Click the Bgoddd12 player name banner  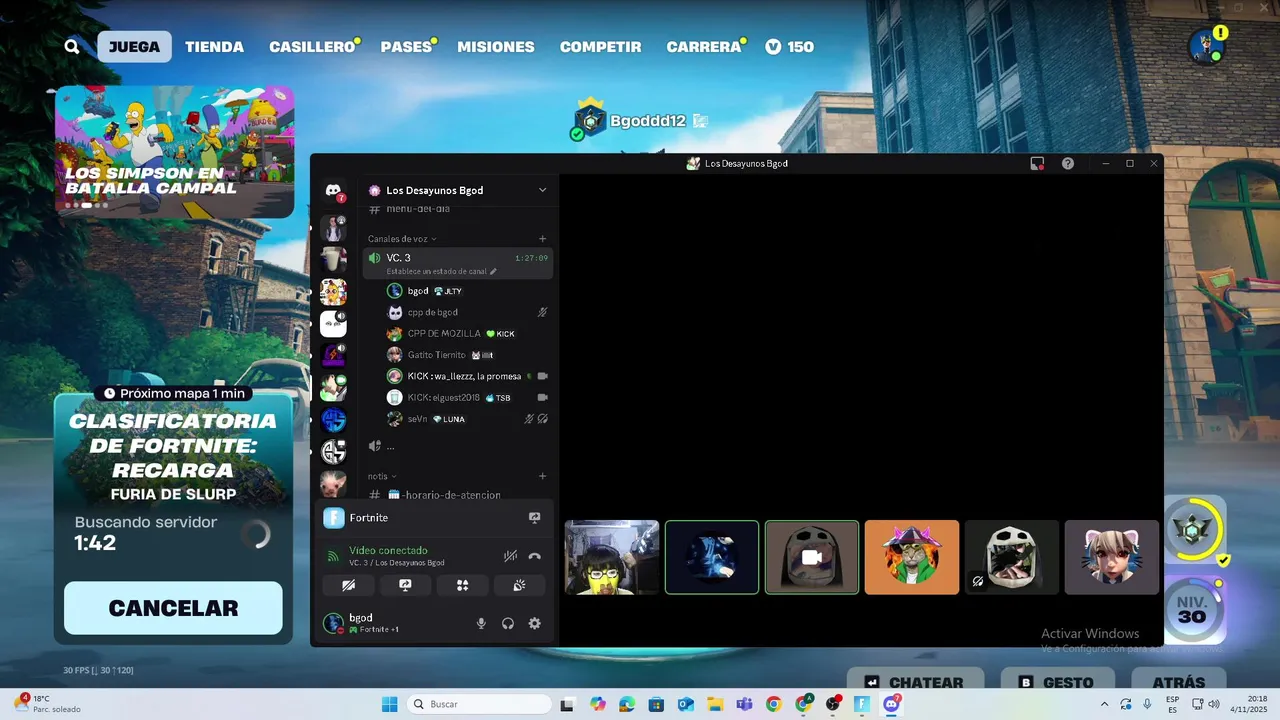[x=646, y=121]
